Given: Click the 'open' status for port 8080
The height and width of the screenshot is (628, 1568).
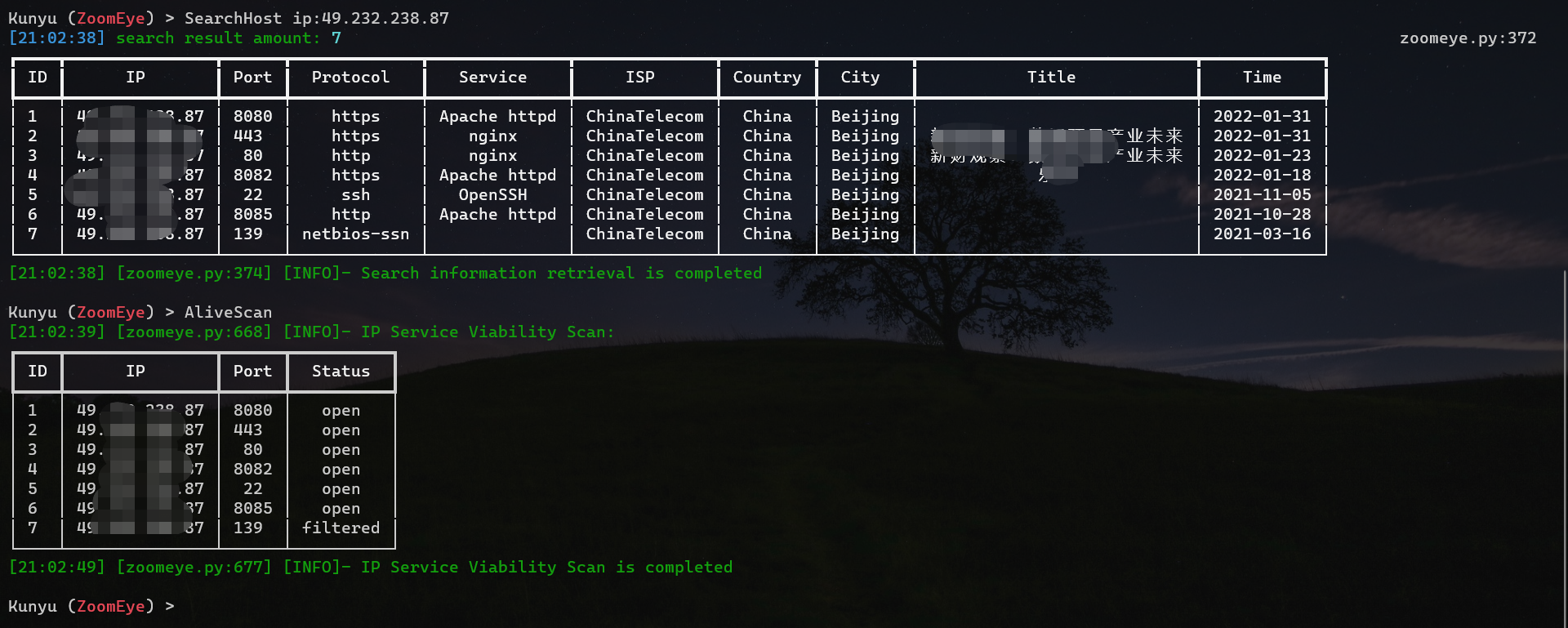Looking at the screenshot, I should pos(341,411).
